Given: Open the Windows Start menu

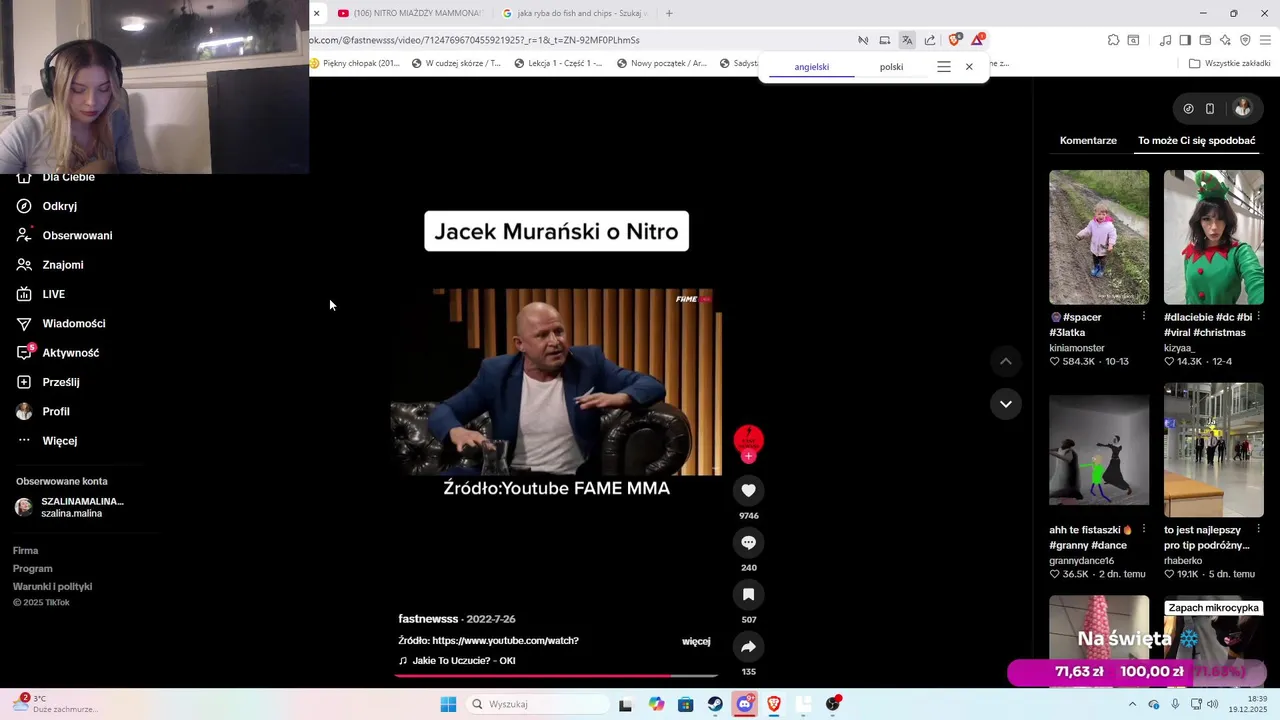Looking at the screenshot, I should (x=448, y=704).
